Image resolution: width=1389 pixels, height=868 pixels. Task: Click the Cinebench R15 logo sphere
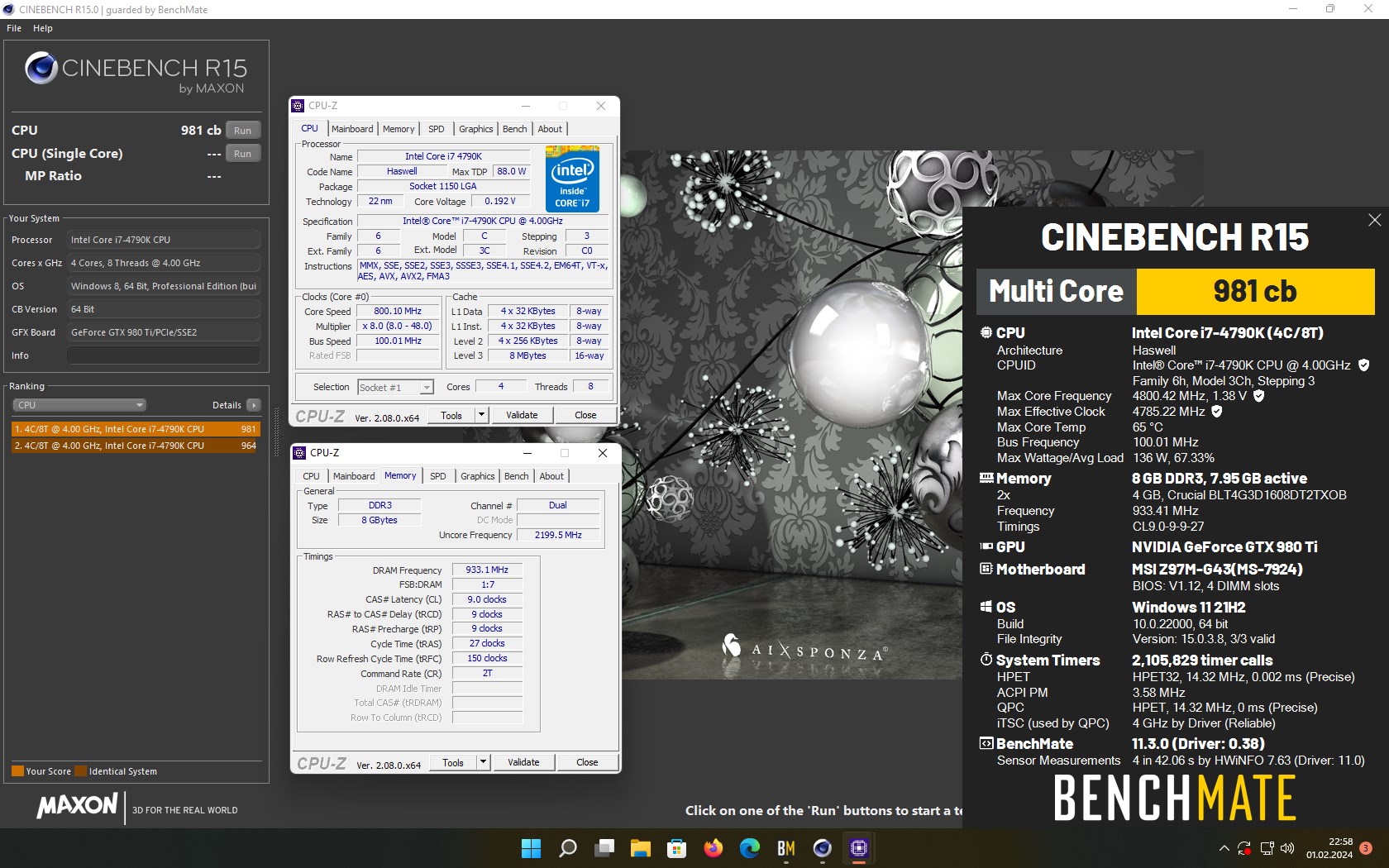(41, 69)
